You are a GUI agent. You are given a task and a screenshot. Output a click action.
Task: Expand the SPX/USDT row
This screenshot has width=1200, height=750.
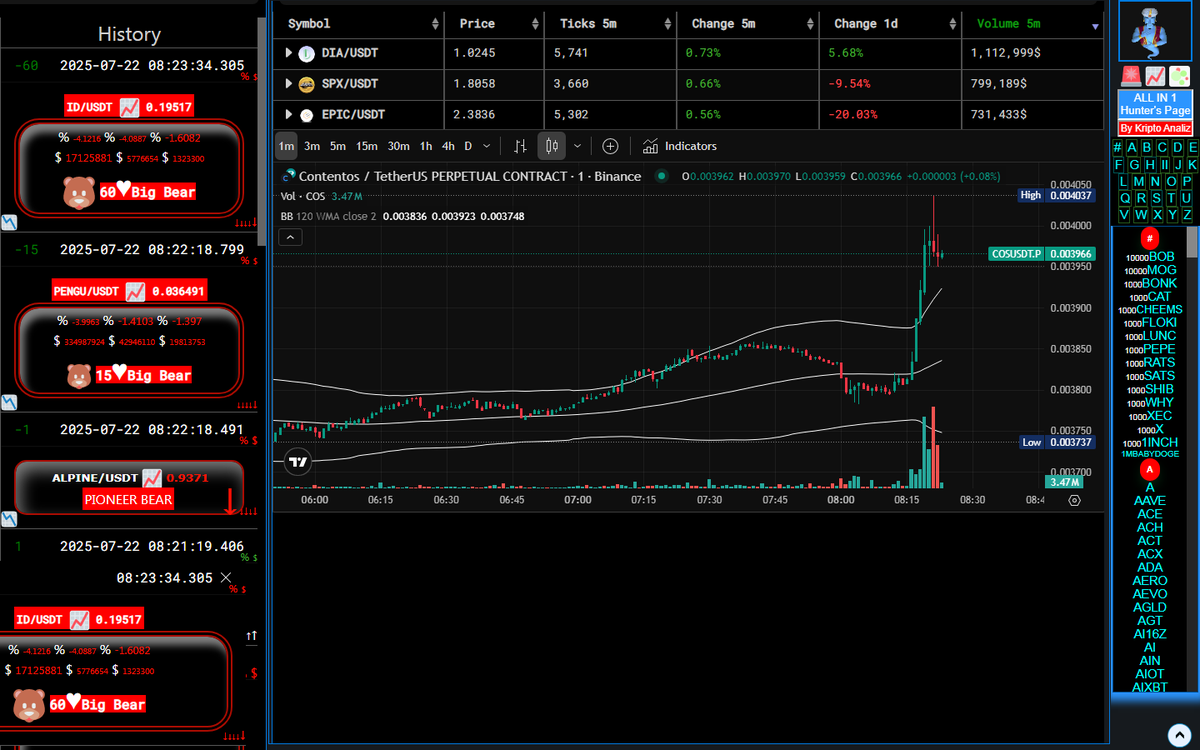tap(289, 83)
